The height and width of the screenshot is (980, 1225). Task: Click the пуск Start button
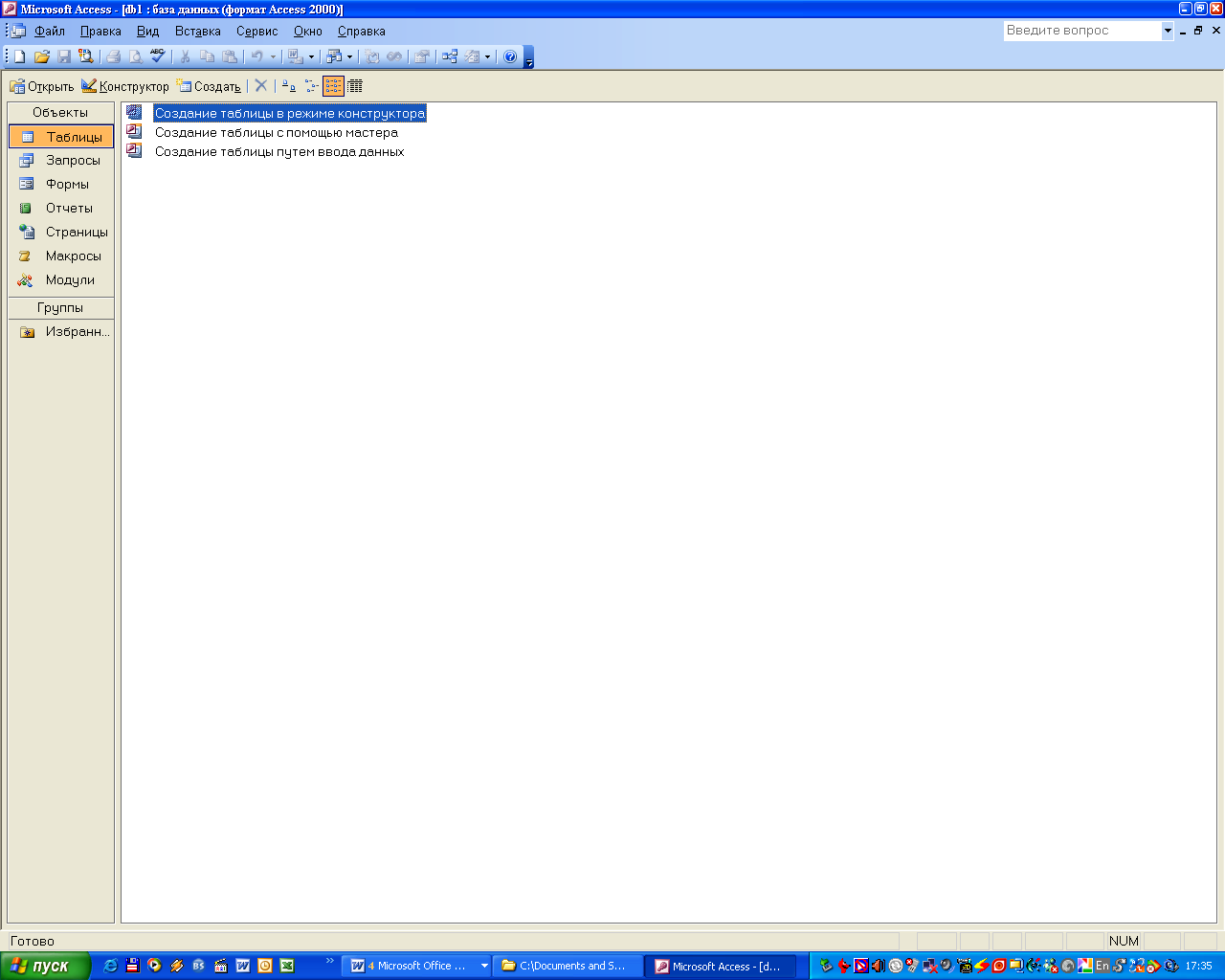(x=45, y=966)
